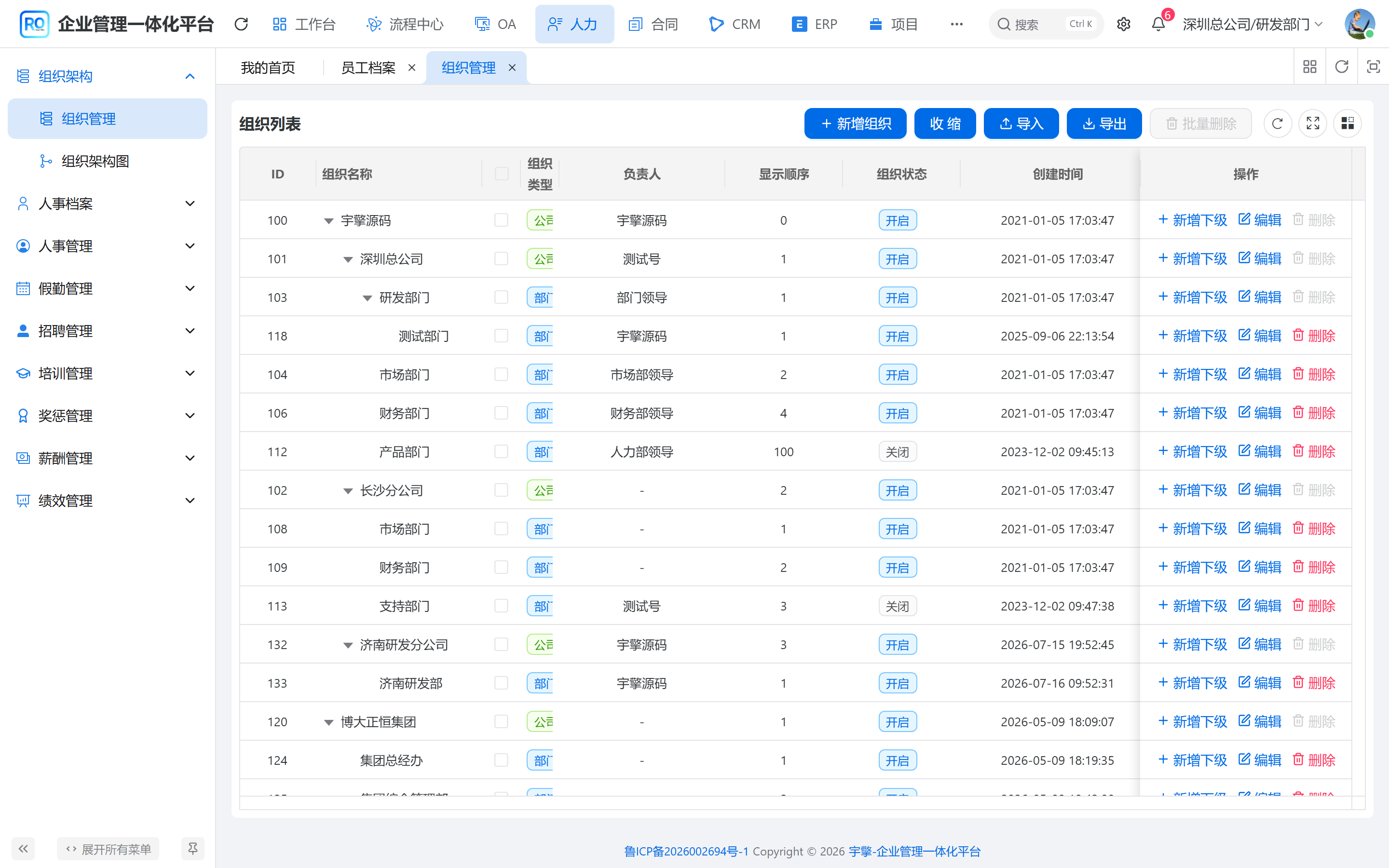The image size is (1389, 868).
Task: Open 组织架构图 in the sidebar
Action: pyautogui.click(x=108, y=162)
